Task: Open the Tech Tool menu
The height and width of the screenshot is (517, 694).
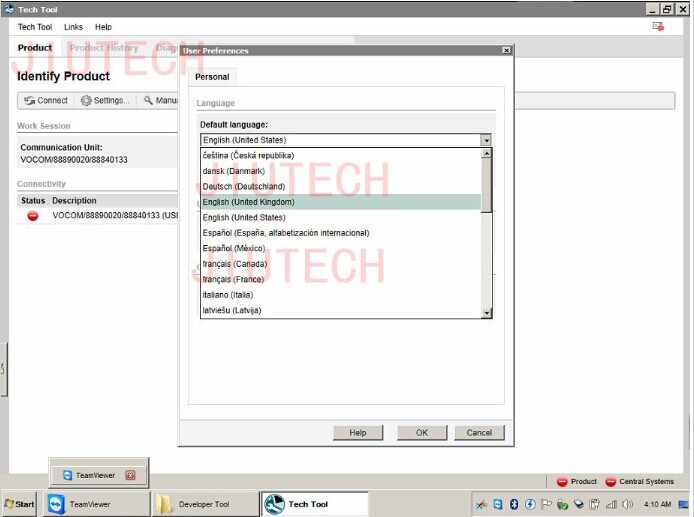Action: (35, 27)
